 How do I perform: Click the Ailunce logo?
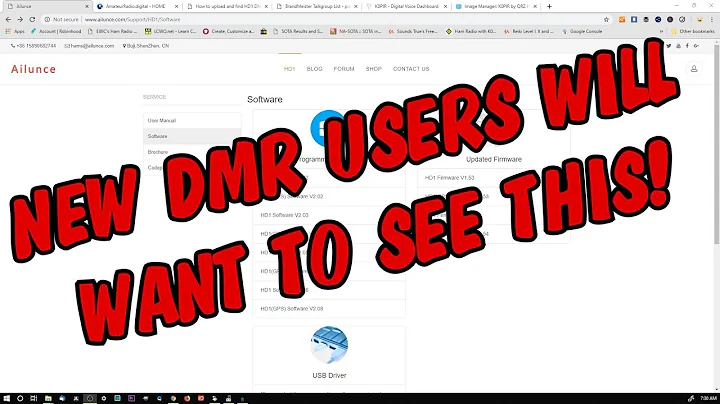(34, 69)
